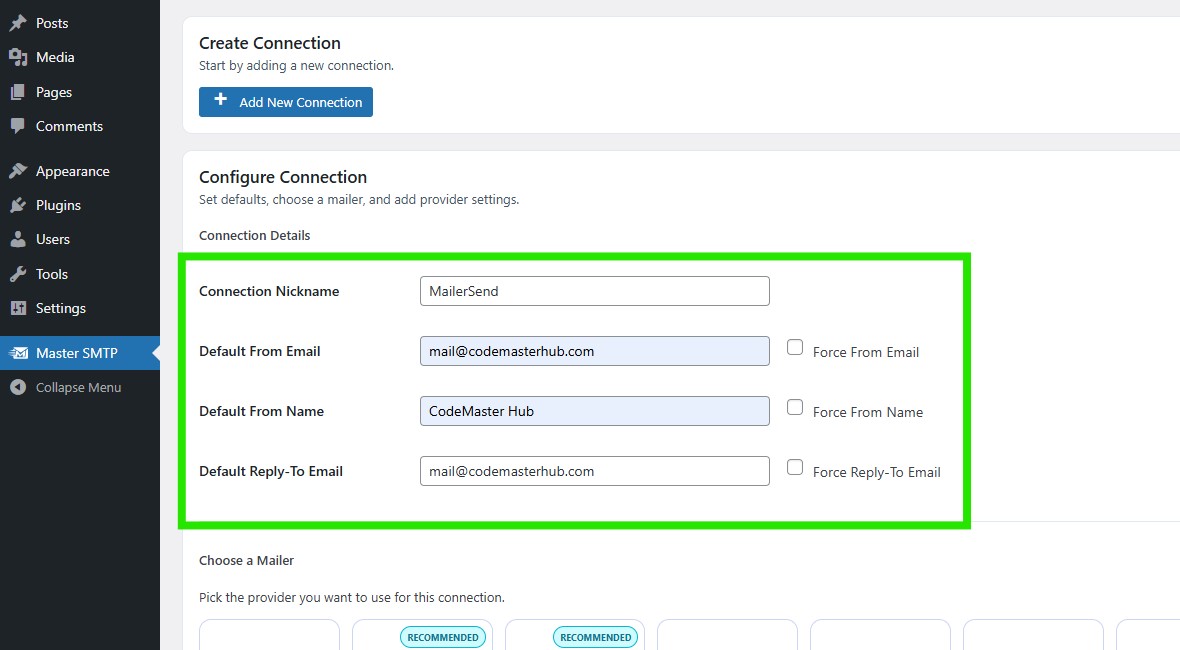Click the Default Reply-To Email input
Screen dimensions: 1180x650
coord(594,471)
